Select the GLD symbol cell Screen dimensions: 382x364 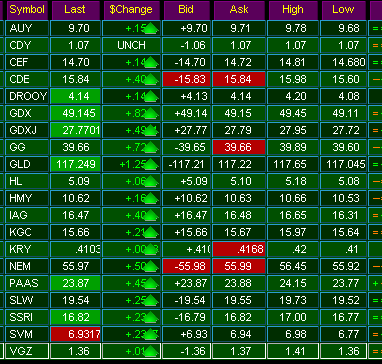pos(27,164)
